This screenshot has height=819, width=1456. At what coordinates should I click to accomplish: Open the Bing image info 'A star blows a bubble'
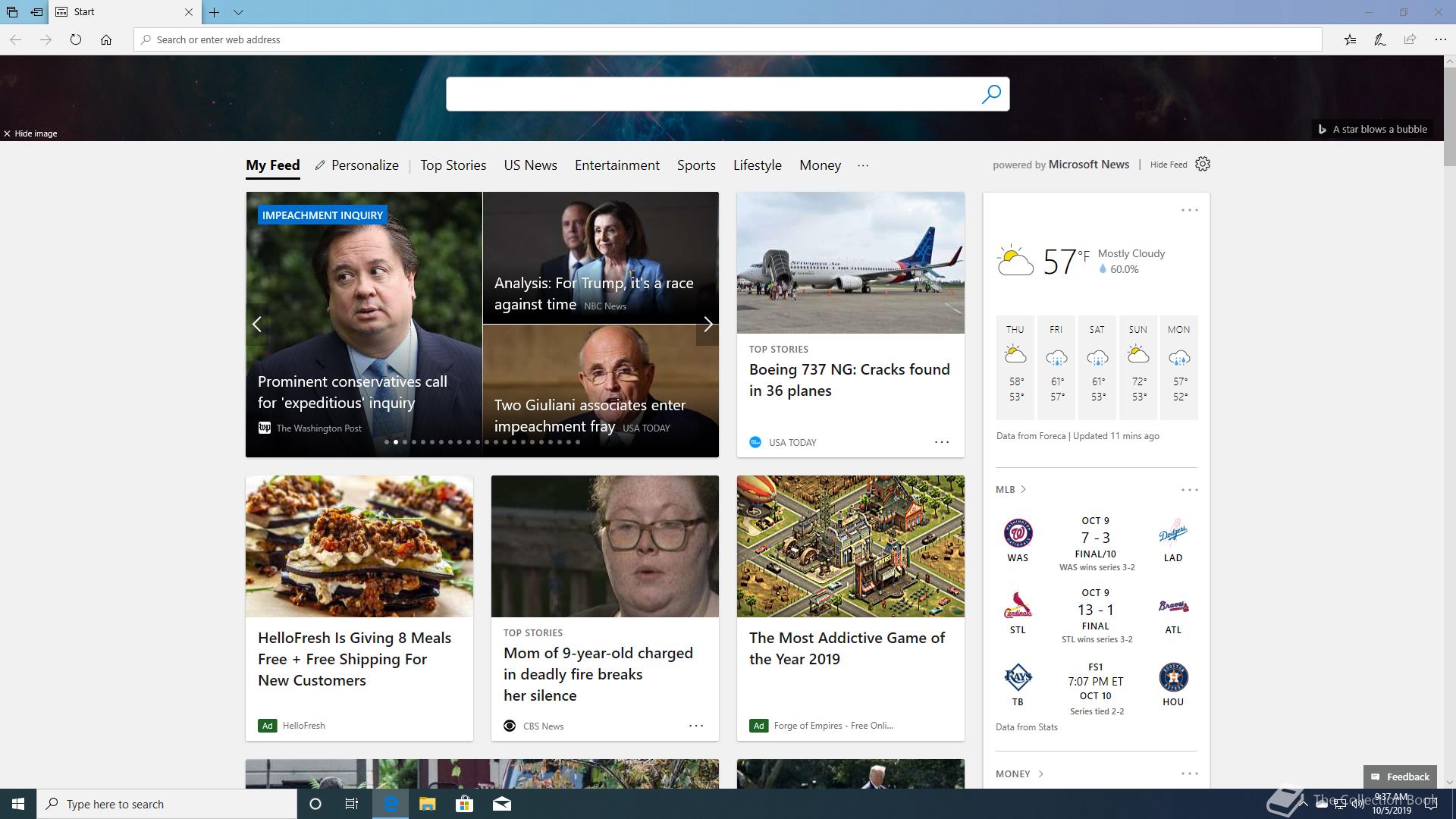coord(1373,129)
